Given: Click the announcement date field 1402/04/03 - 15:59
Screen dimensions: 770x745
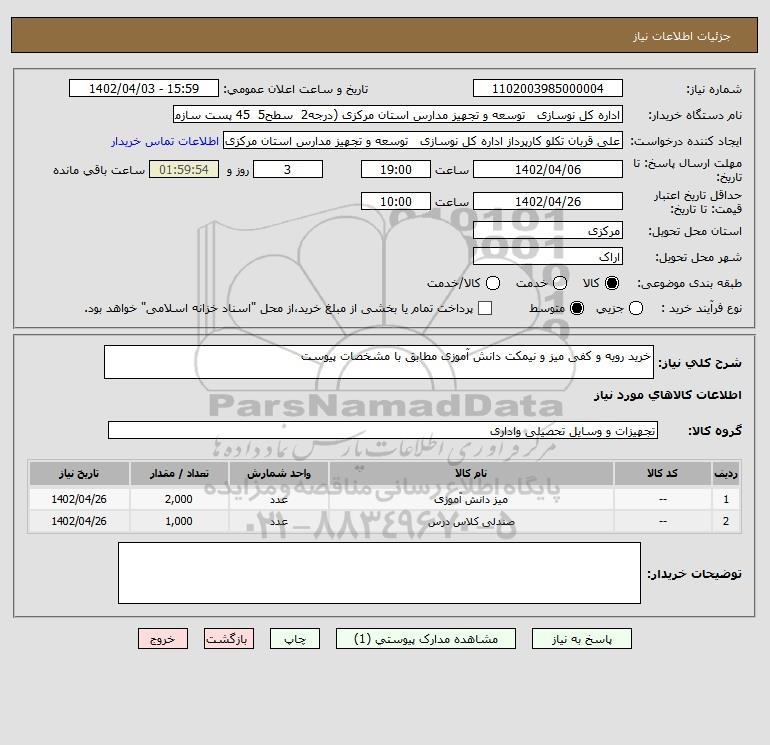Looking at the screenshot, I should [x=144, y=89].
